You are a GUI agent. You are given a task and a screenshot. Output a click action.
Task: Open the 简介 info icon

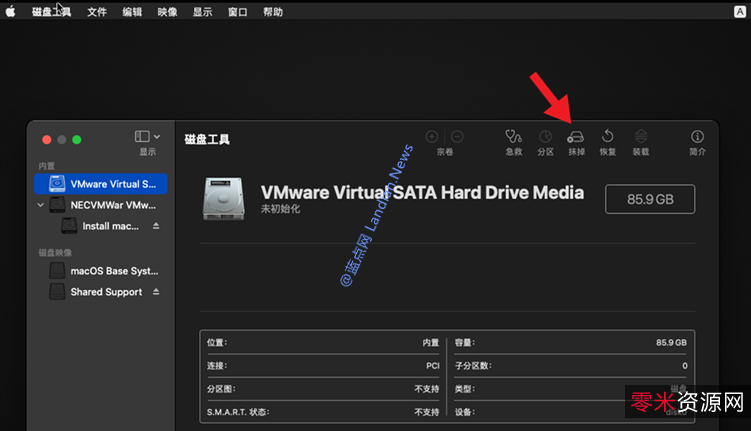[697, 136]
